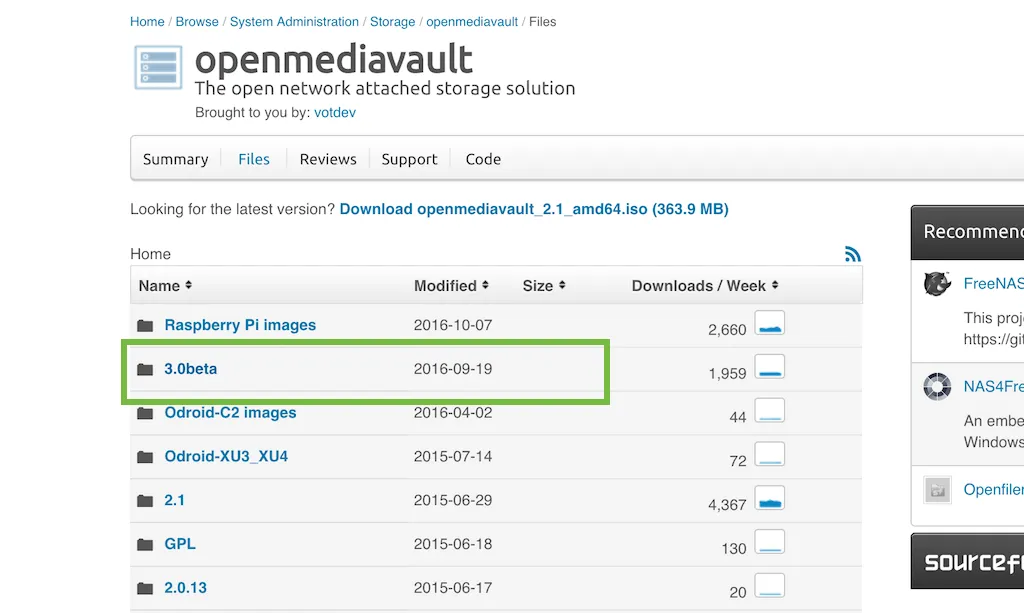Open the FreeNAS recommended project link
The image size is (1024, 613).
click(993, 283)
